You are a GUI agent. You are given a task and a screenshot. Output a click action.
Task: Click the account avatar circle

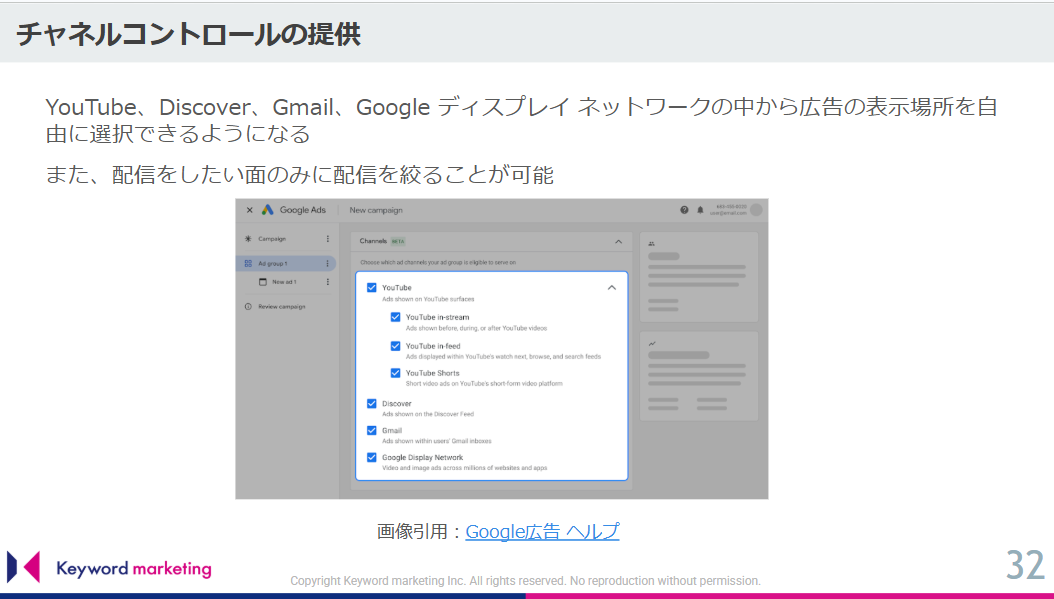pos(756,210)
